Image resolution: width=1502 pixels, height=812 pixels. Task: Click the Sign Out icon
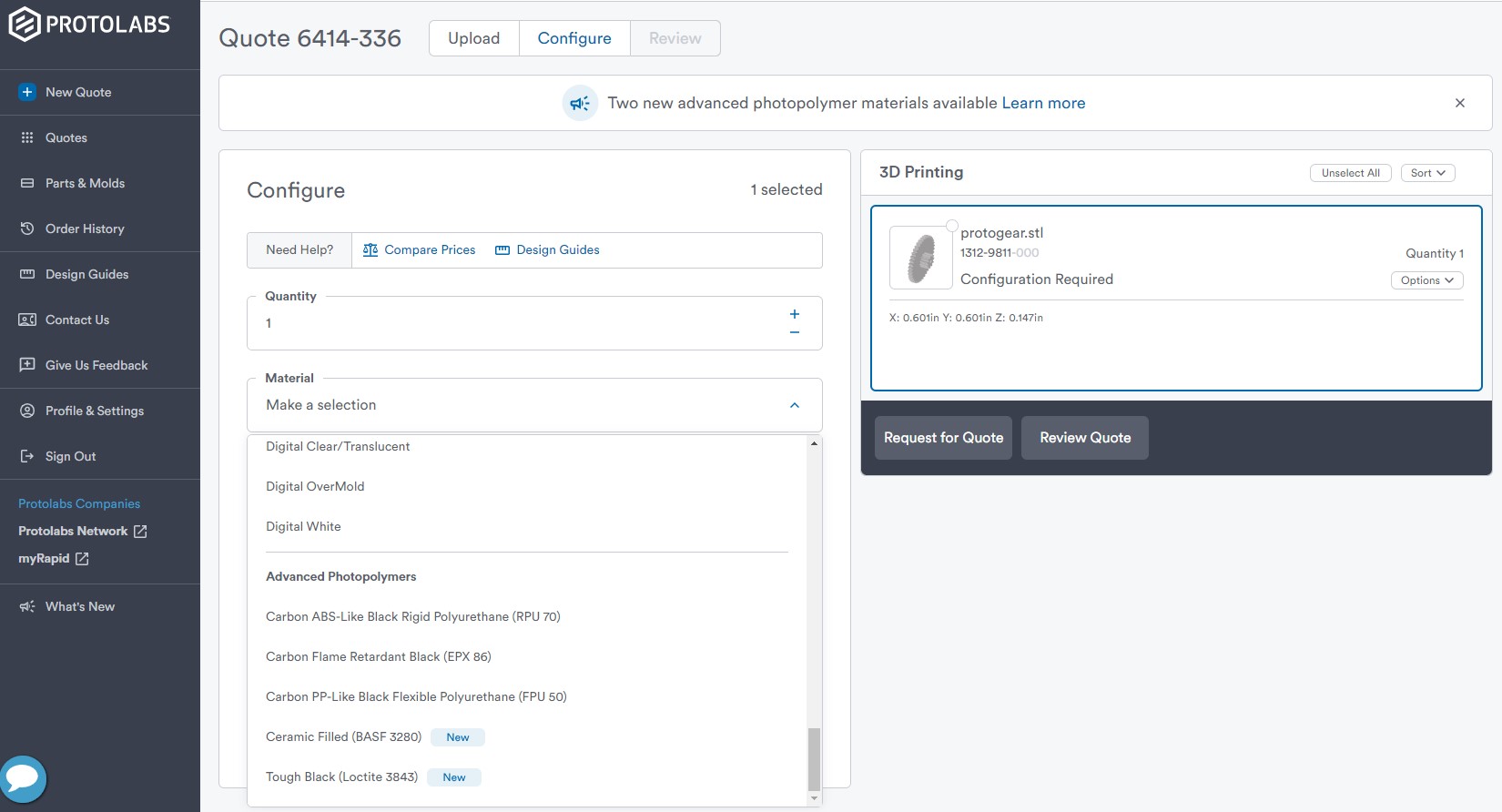(x=27, y=456)
